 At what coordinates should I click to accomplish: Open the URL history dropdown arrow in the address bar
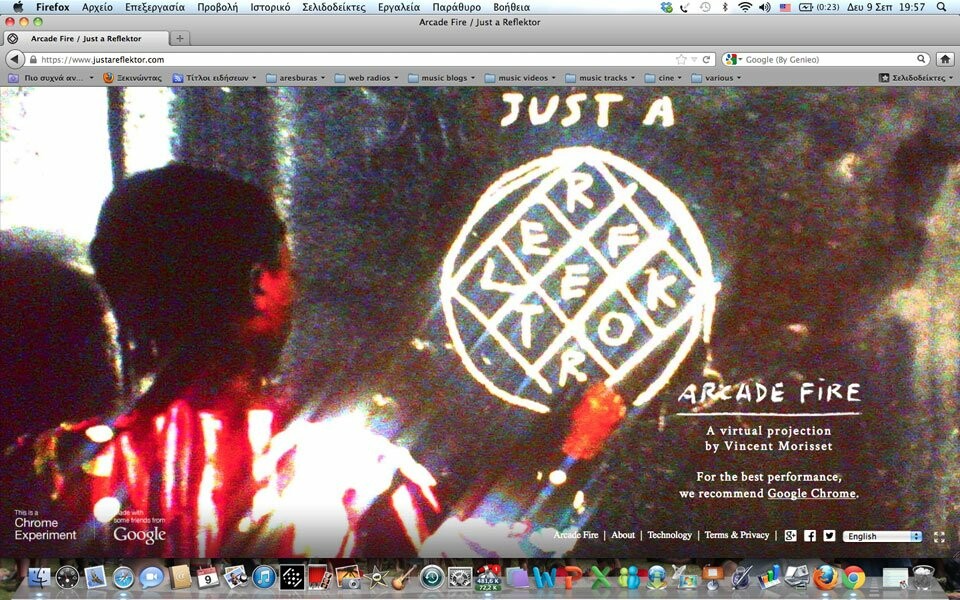694,59
